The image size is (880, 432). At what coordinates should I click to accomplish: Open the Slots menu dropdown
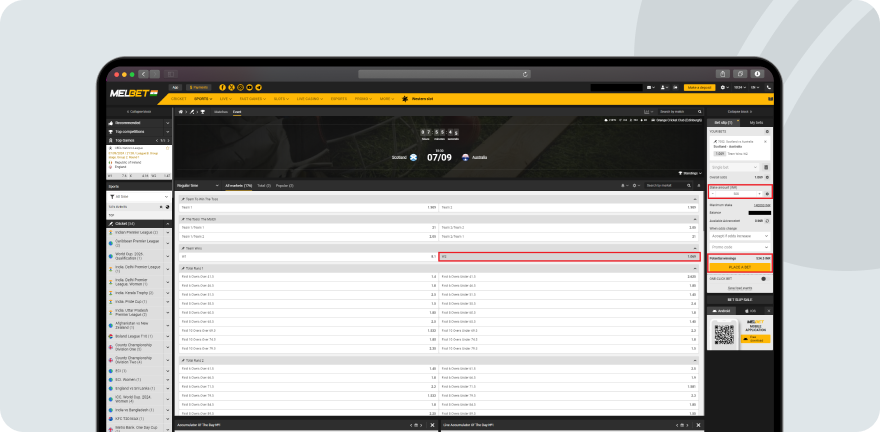coord(281,99)
